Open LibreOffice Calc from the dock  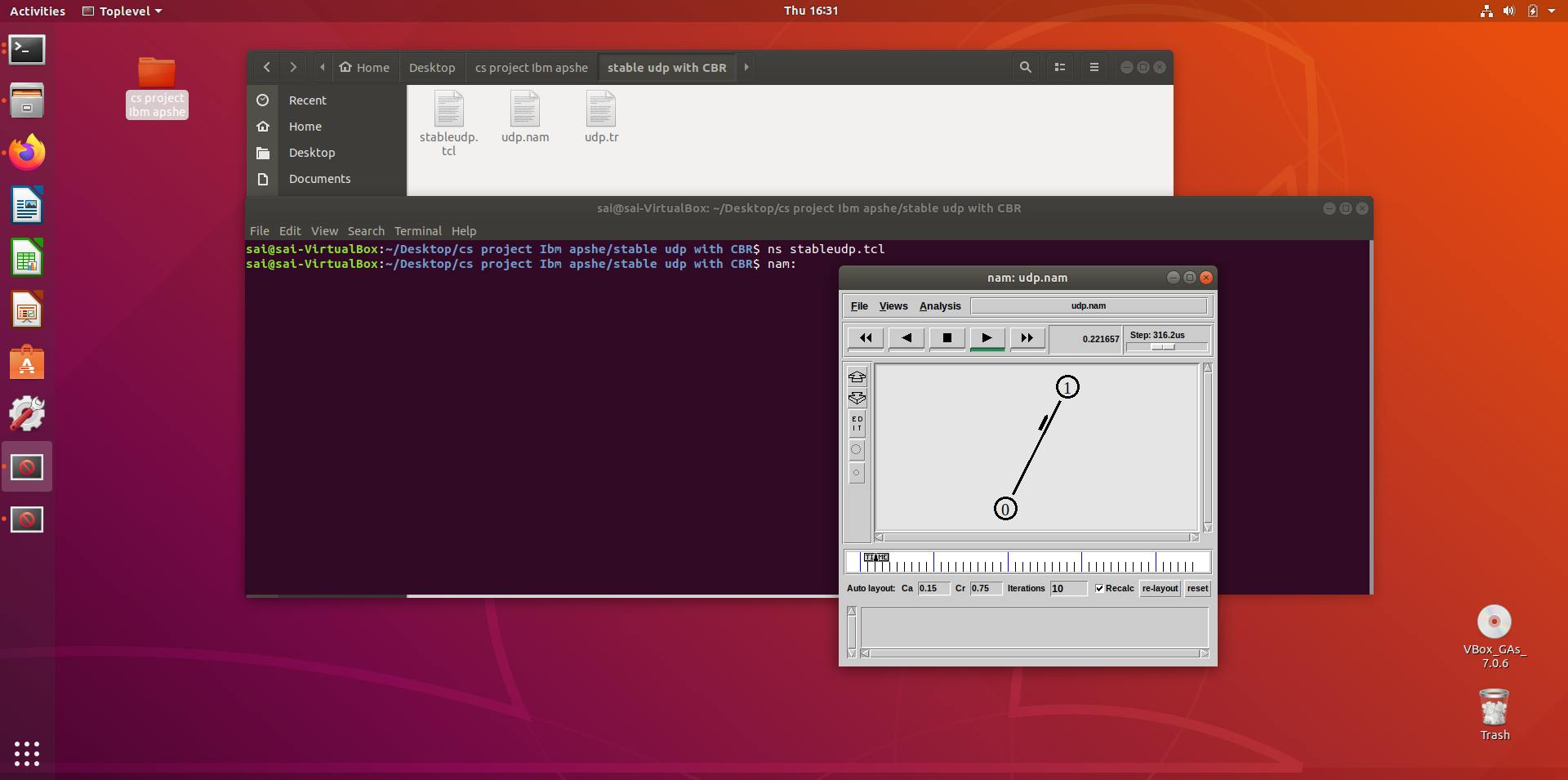pyautogui.click(x=27, y=256)
